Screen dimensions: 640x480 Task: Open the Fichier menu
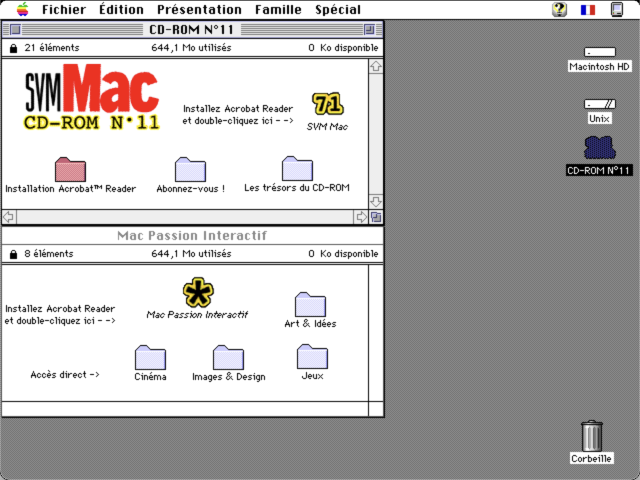tap(64, 9)
